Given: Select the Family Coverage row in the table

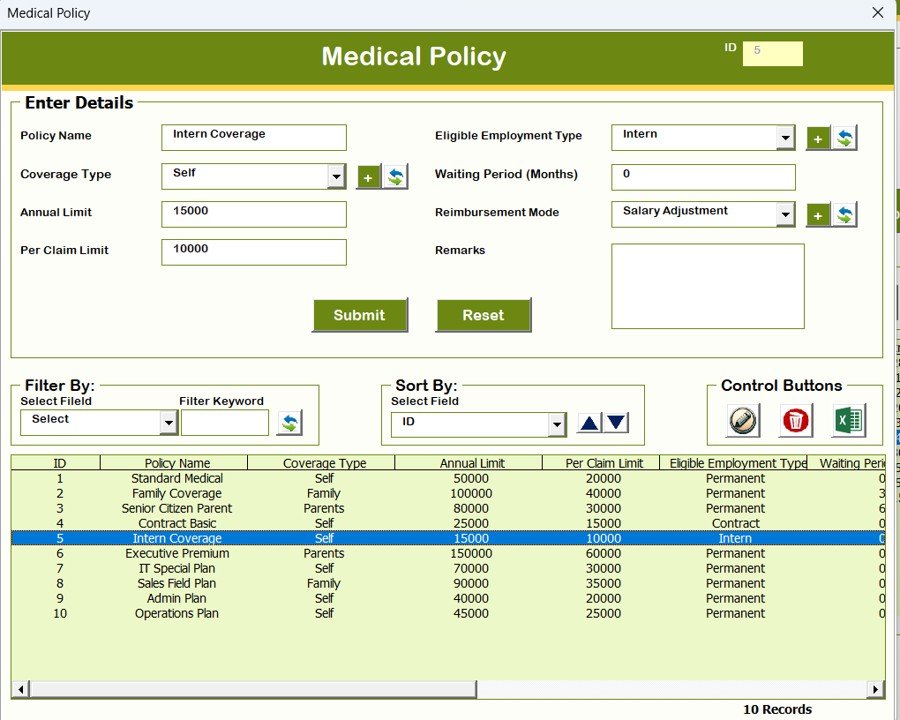Looking at the screenshot, I should (300, 493).
